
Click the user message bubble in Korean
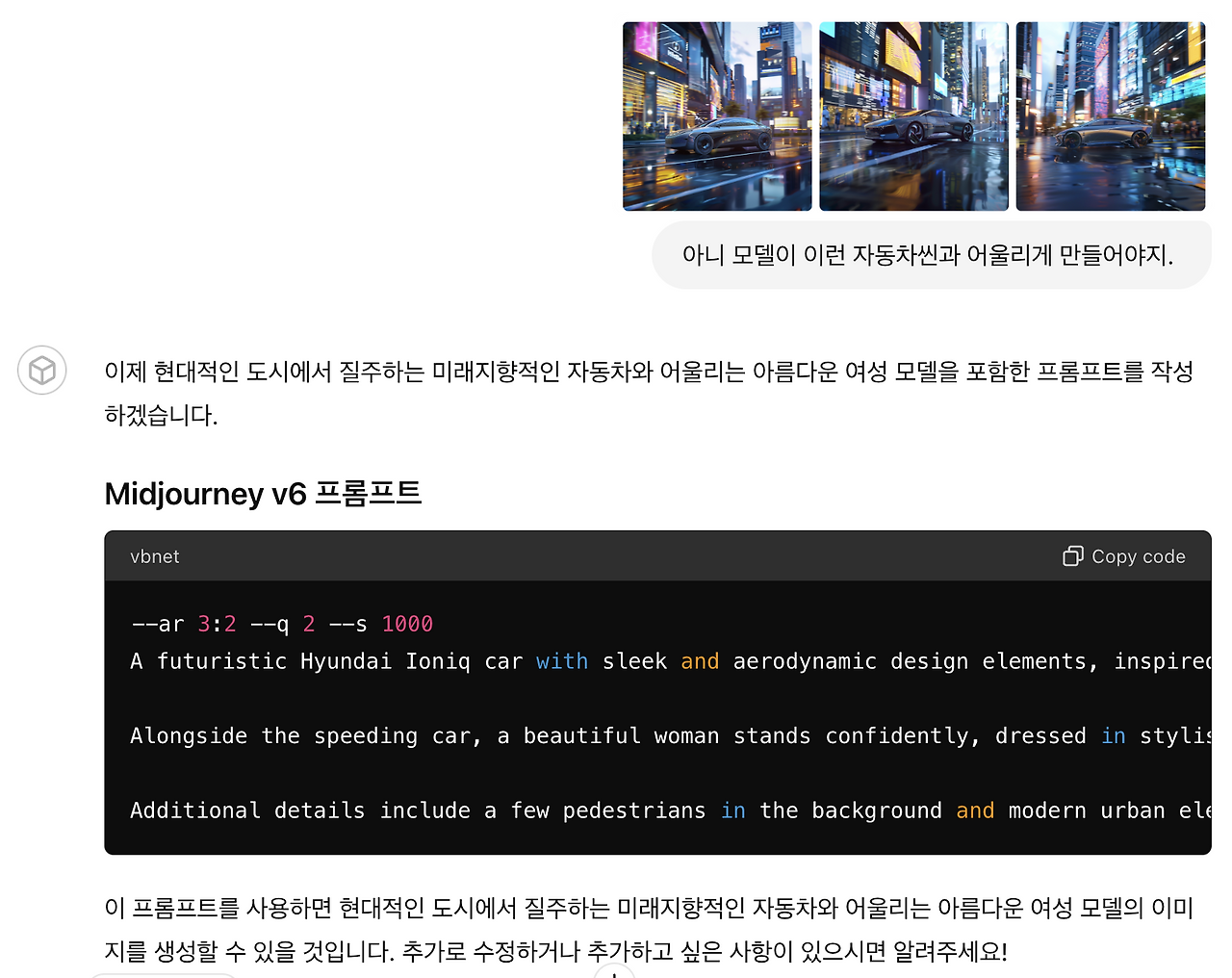coord(931,254)
